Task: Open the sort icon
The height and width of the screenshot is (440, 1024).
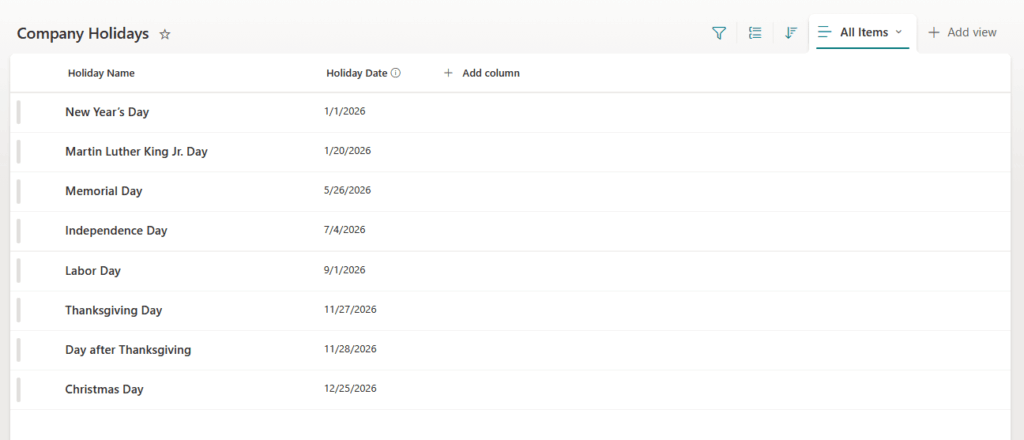Action: click(x=791, y=33)
